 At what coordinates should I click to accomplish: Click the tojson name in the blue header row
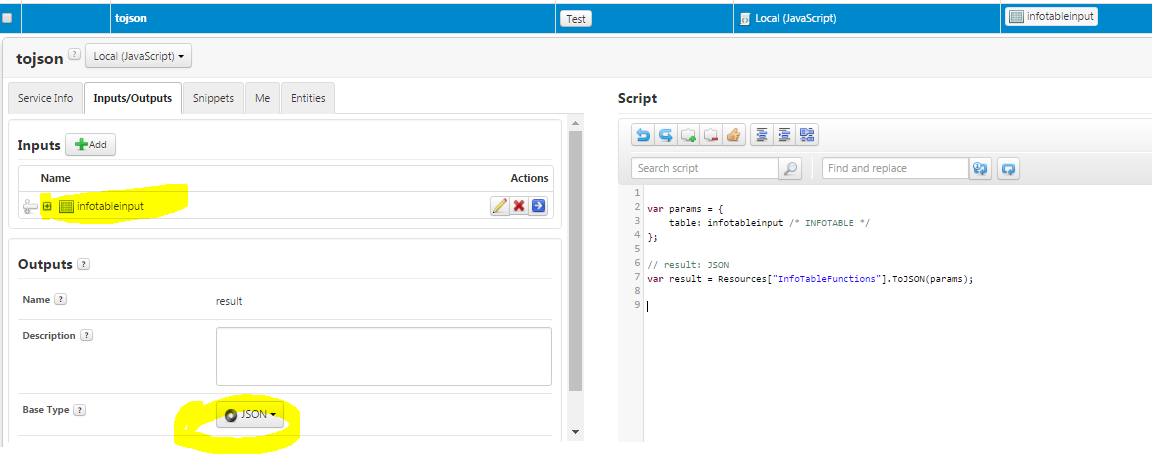click(131, 18)
